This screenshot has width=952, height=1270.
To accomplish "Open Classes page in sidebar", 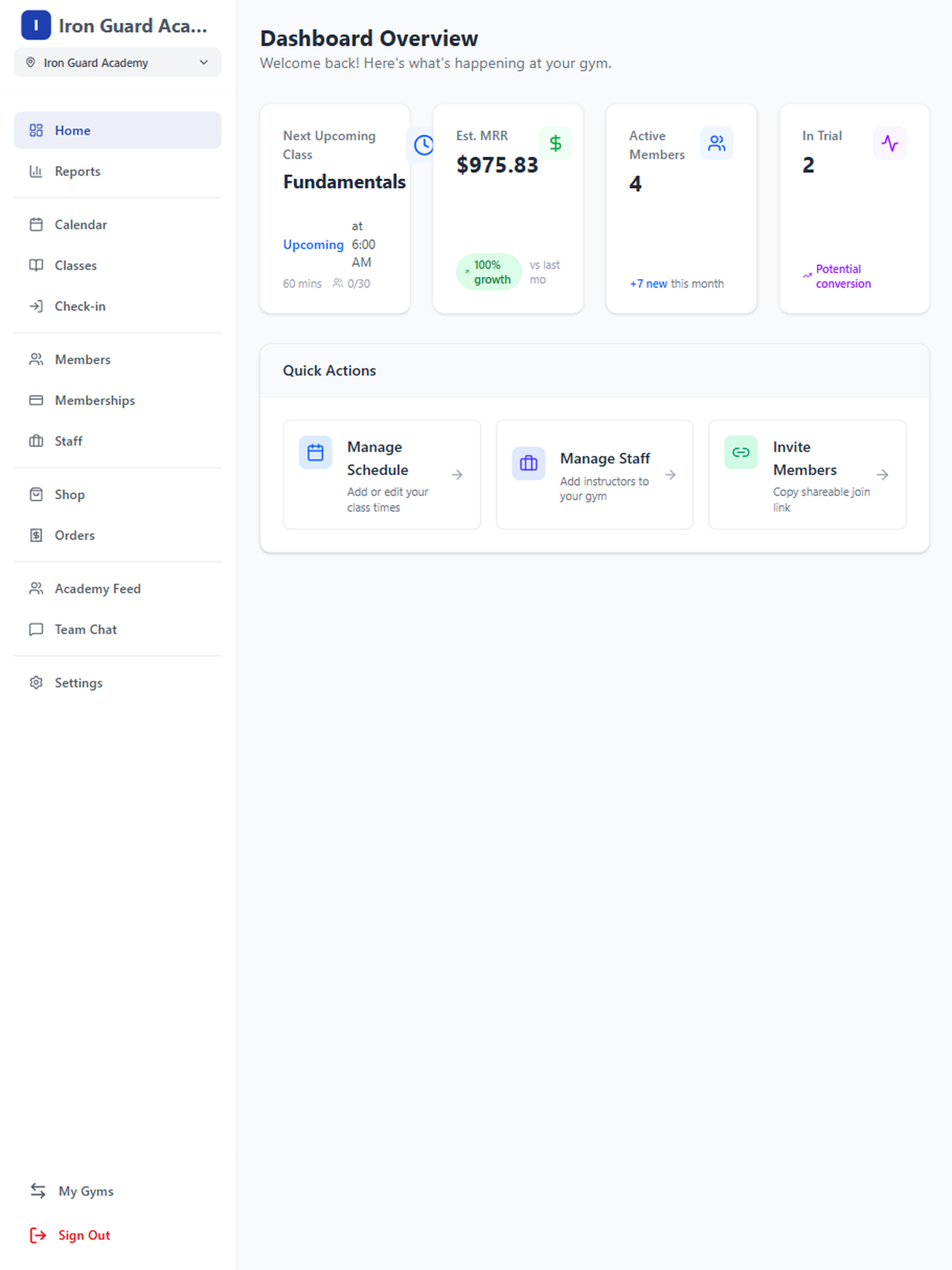I will click(x=117, y=265).
